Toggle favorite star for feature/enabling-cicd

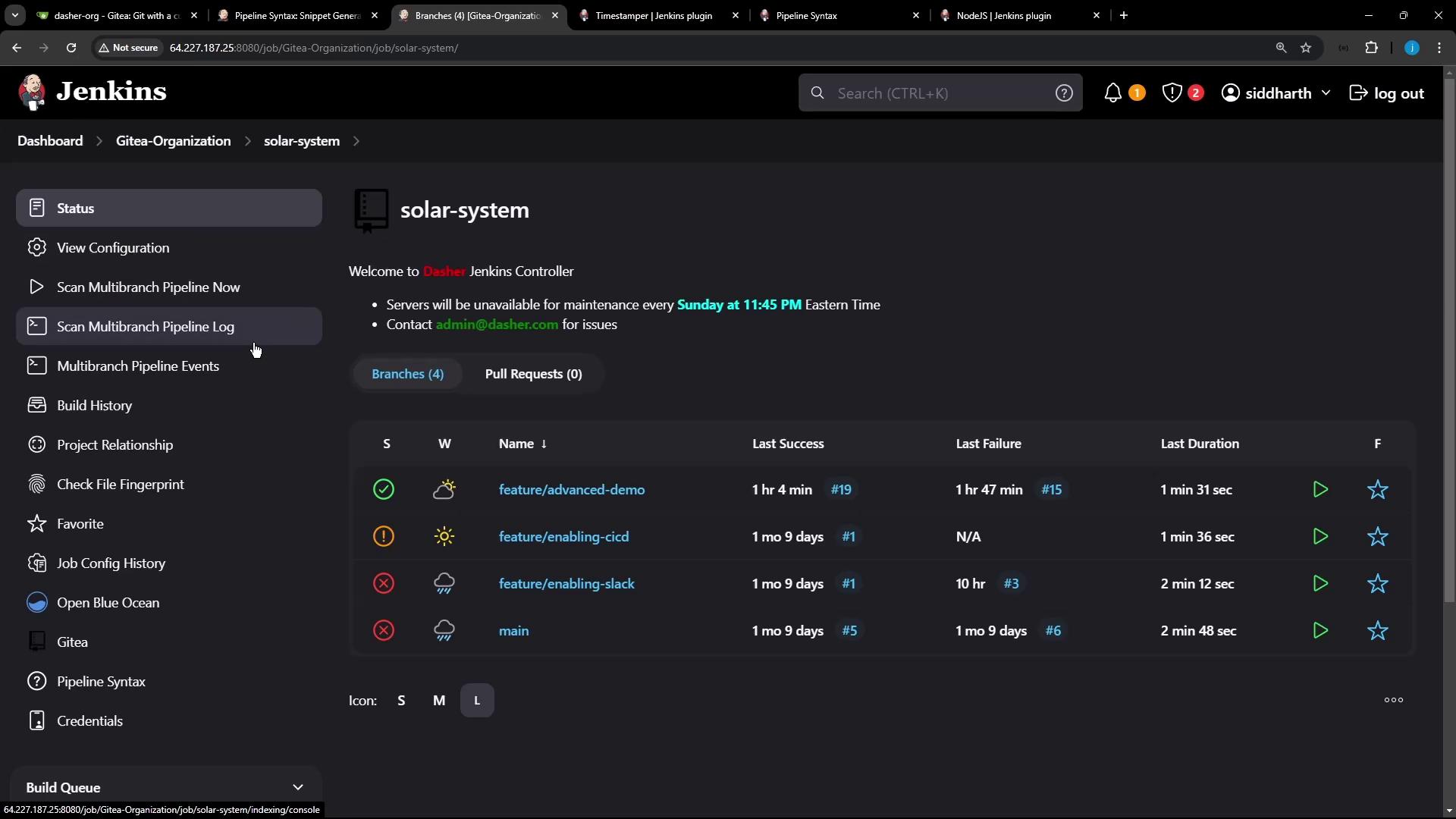(1377, 537)
